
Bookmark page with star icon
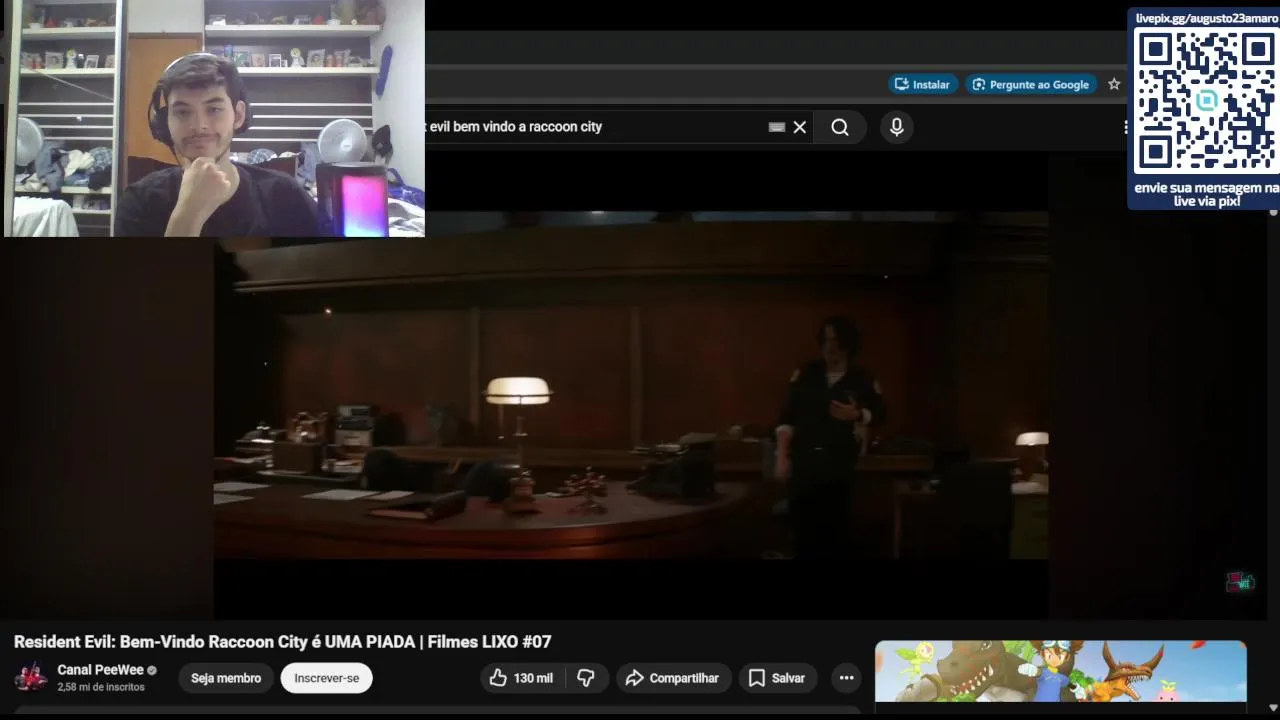[1114, 84]
